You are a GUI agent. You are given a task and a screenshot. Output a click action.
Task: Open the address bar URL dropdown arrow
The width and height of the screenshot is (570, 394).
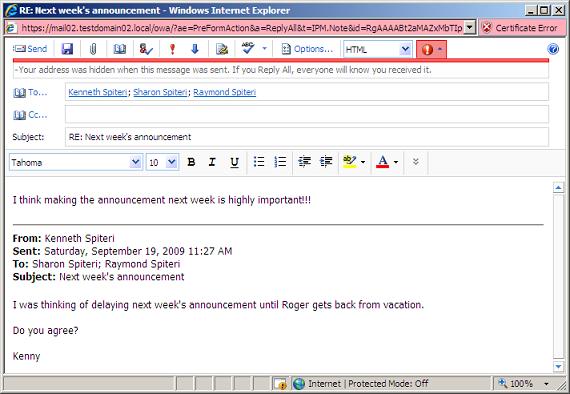coord(470,28)
